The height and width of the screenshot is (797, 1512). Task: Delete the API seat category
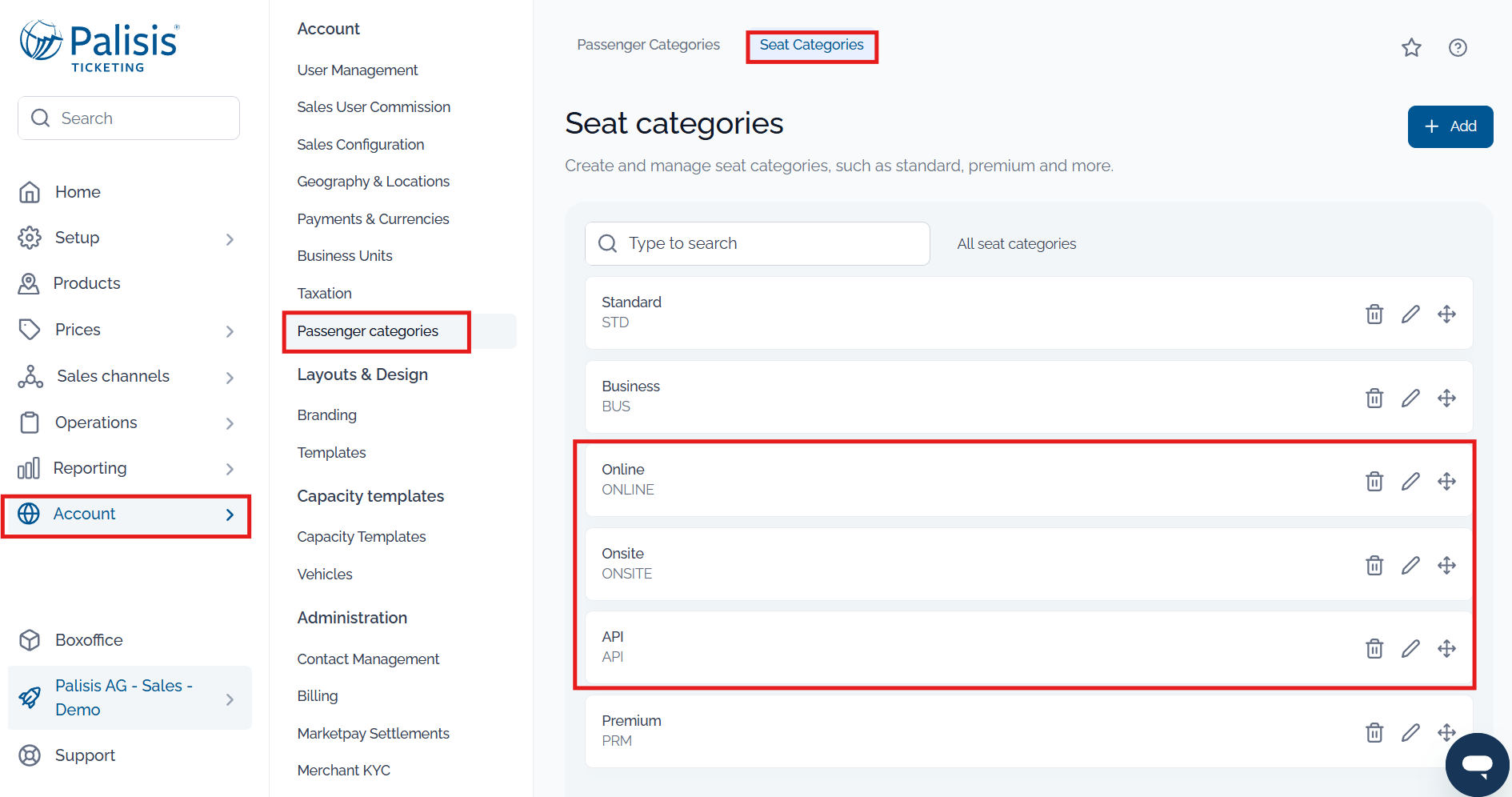[1374, 648]
